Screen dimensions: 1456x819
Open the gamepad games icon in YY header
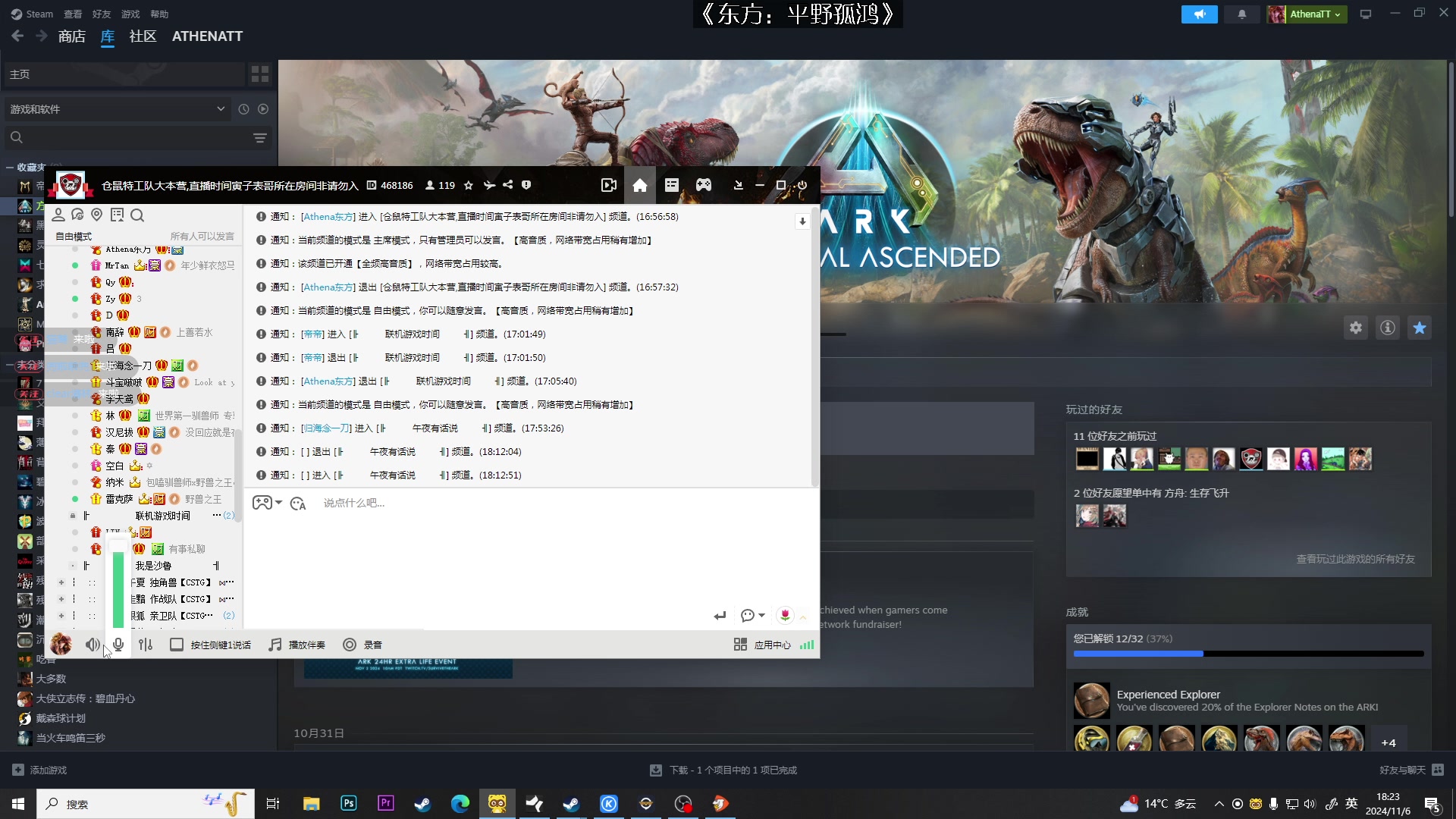click(704, 186)
